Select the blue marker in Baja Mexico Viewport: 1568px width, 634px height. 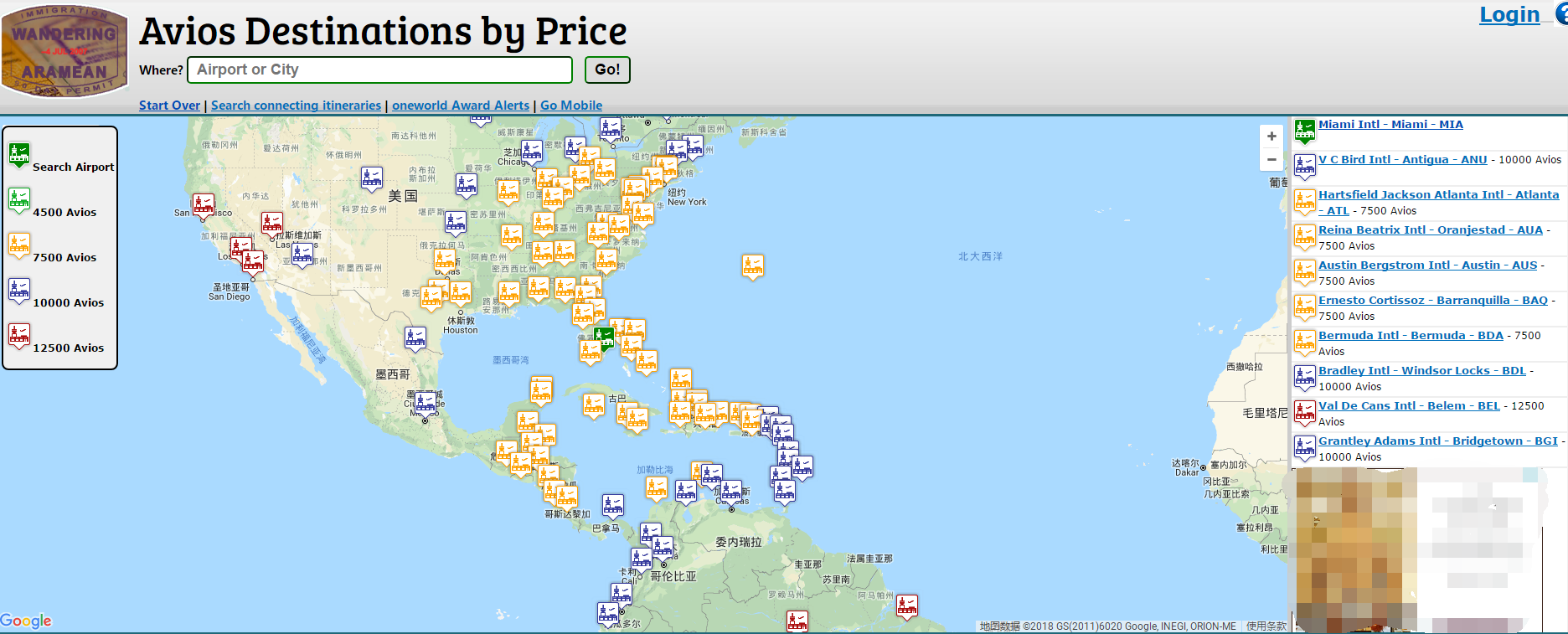coord(415,338)
